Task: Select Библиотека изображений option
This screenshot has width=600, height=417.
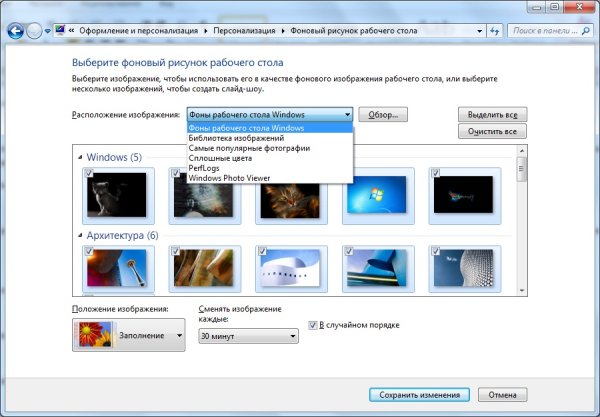Action: (x=270, y=138)
